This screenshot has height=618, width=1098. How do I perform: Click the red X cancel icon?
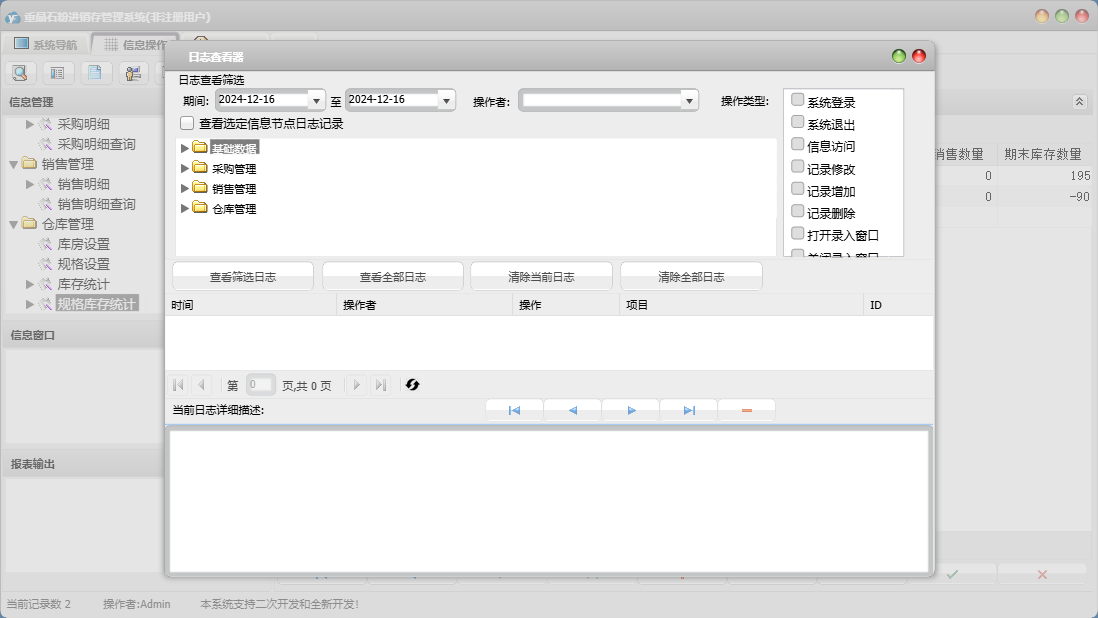(x=1042, y=575)
